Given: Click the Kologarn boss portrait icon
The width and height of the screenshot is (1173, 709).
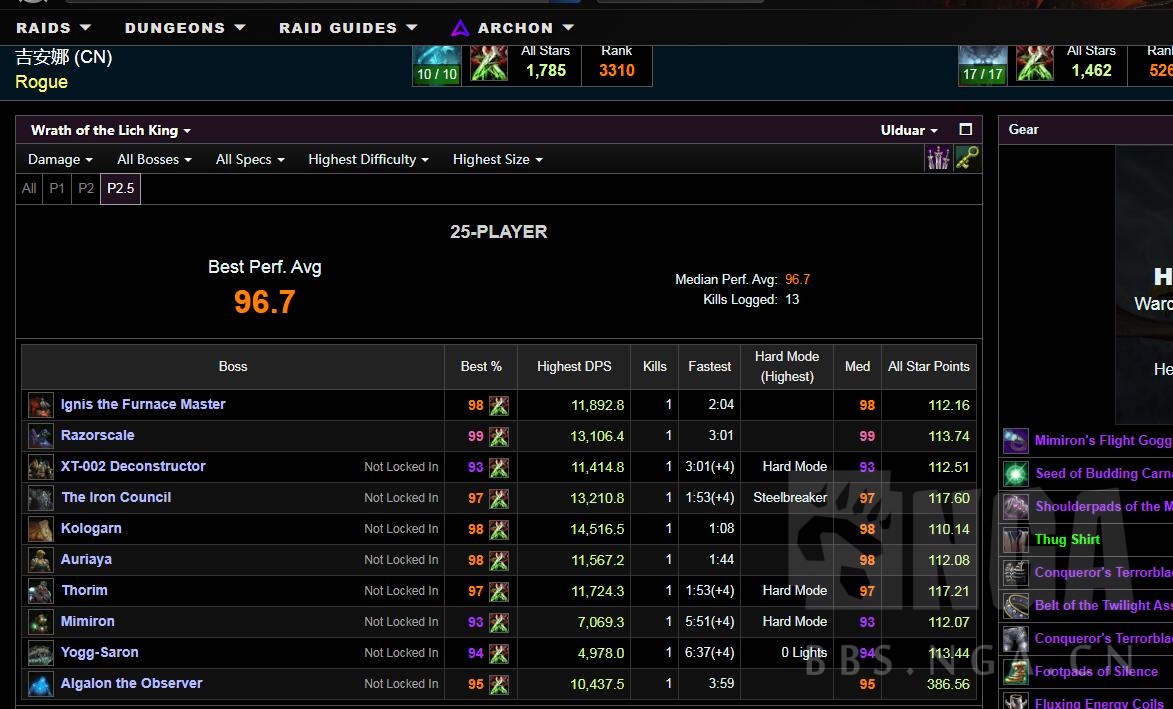Looking at the screenshot, I should (40, 530).
